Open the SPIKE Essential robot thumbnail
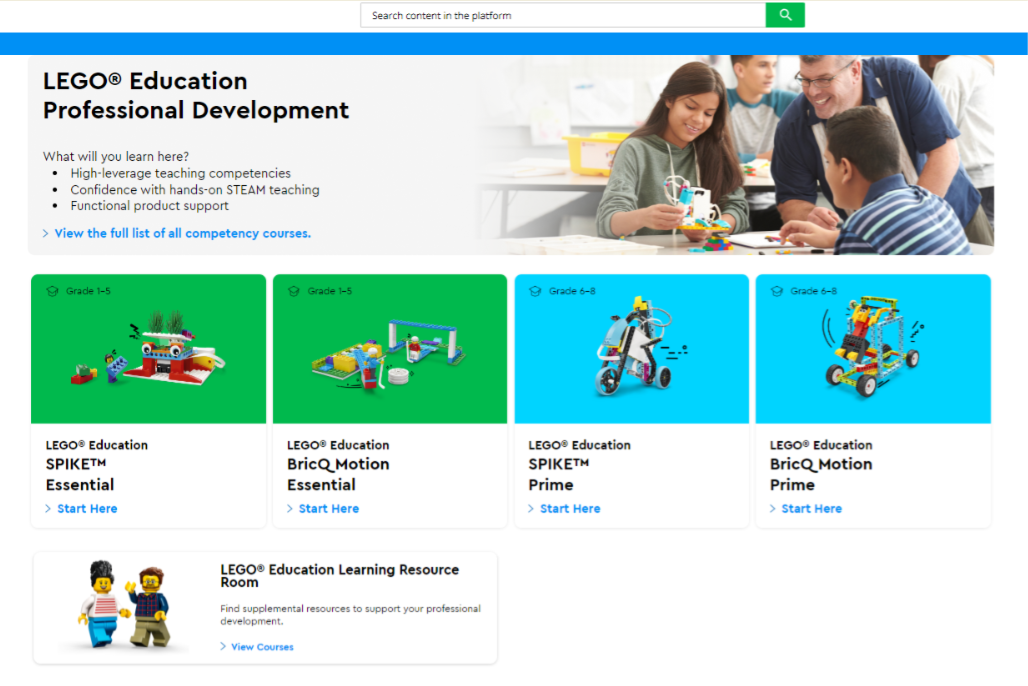The image size is (1028, 686). tap(148, 348)
